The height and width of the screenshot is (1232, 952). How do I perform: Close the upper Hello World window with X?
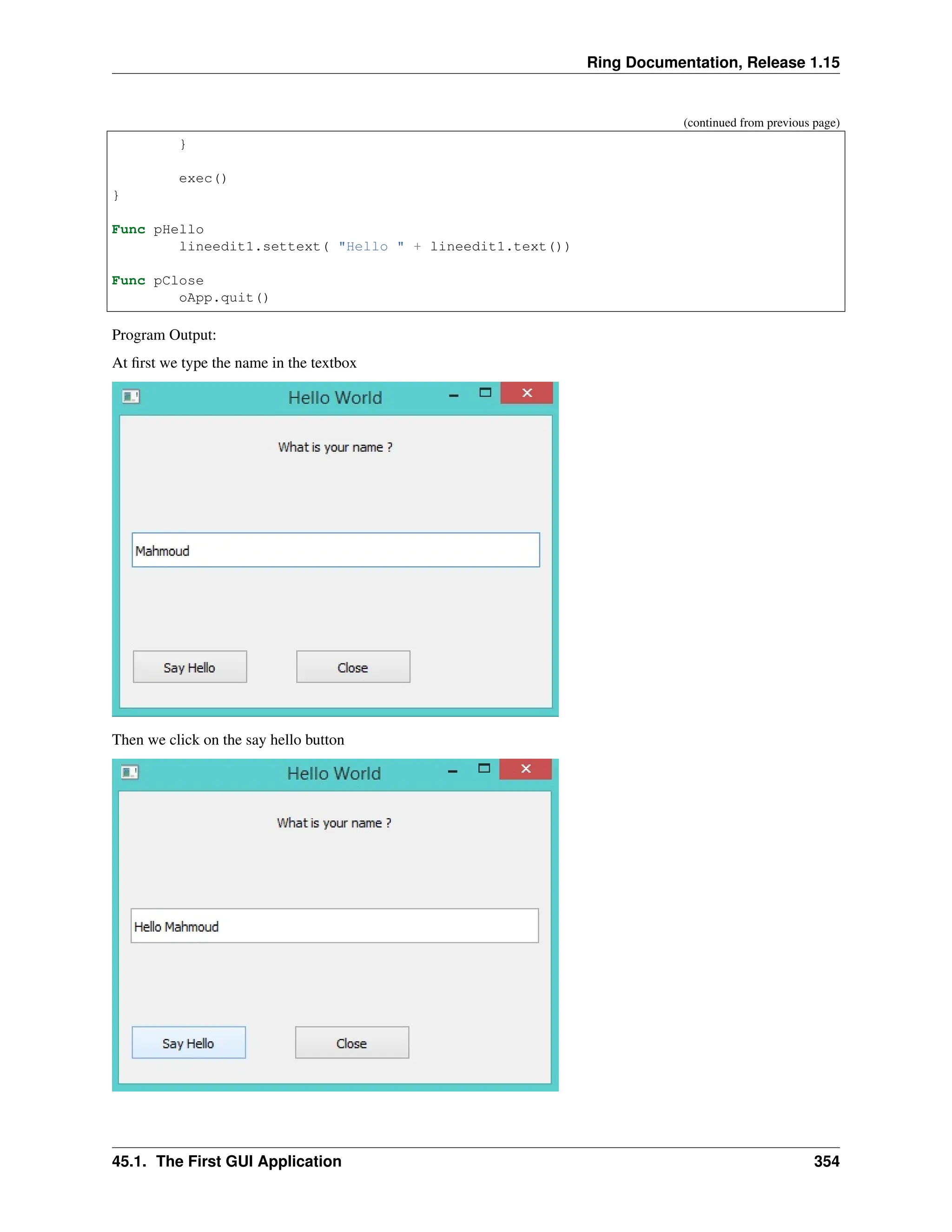(527, 393)
